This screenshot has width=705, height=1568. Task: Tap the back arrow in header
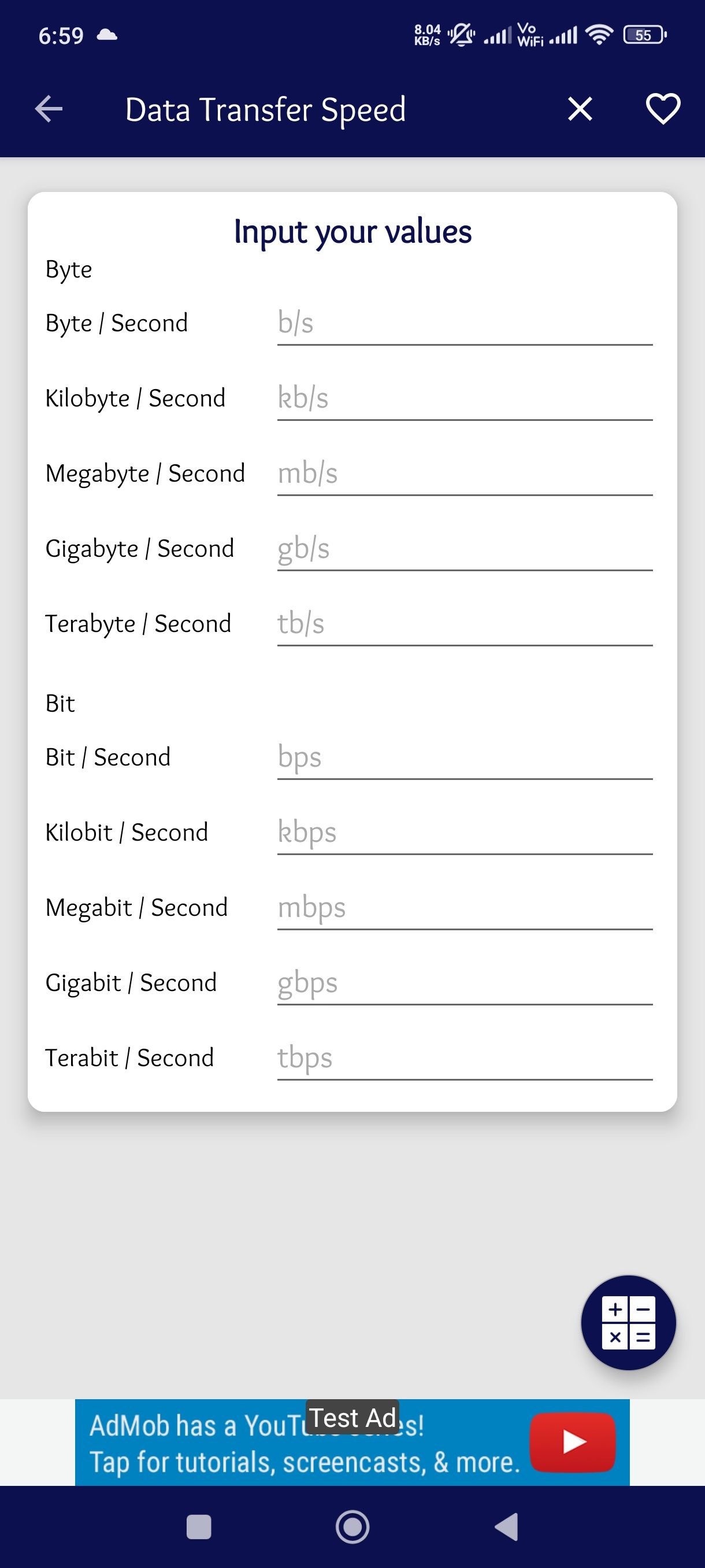[49, 110]
